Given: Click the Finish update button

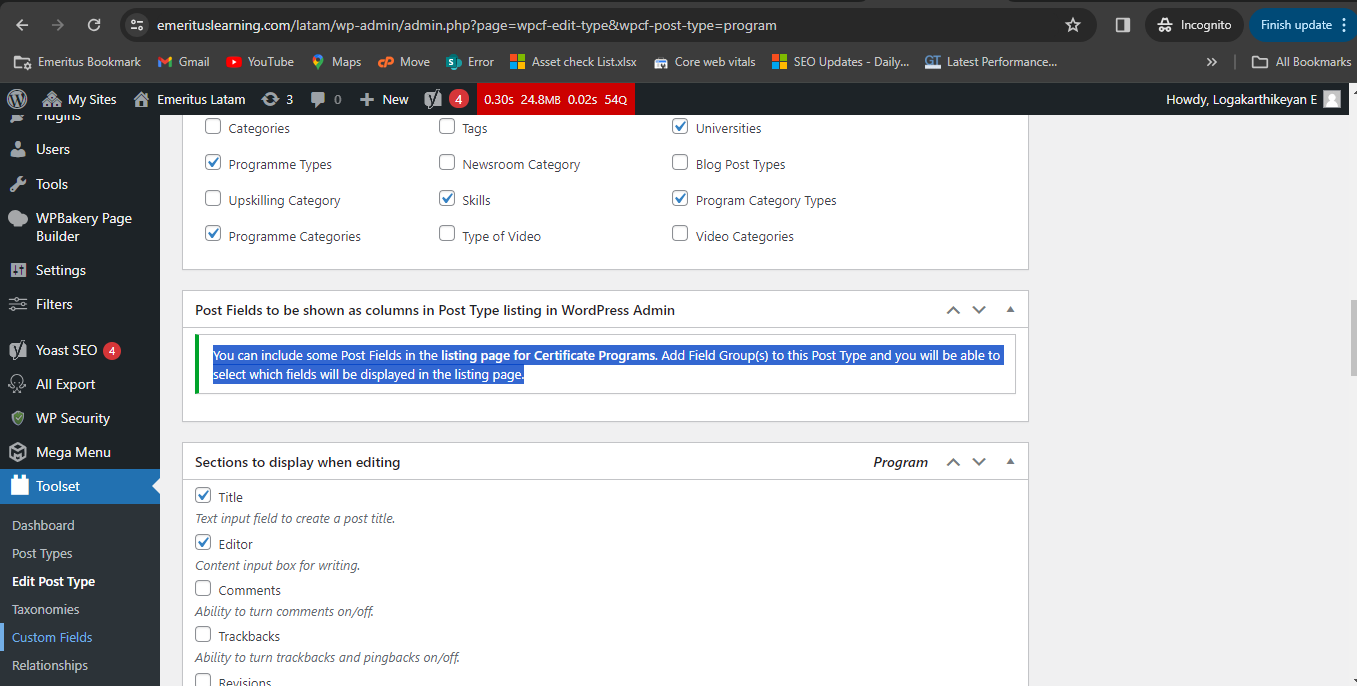Looking at the screenshot, I should tap(1295, 25).
